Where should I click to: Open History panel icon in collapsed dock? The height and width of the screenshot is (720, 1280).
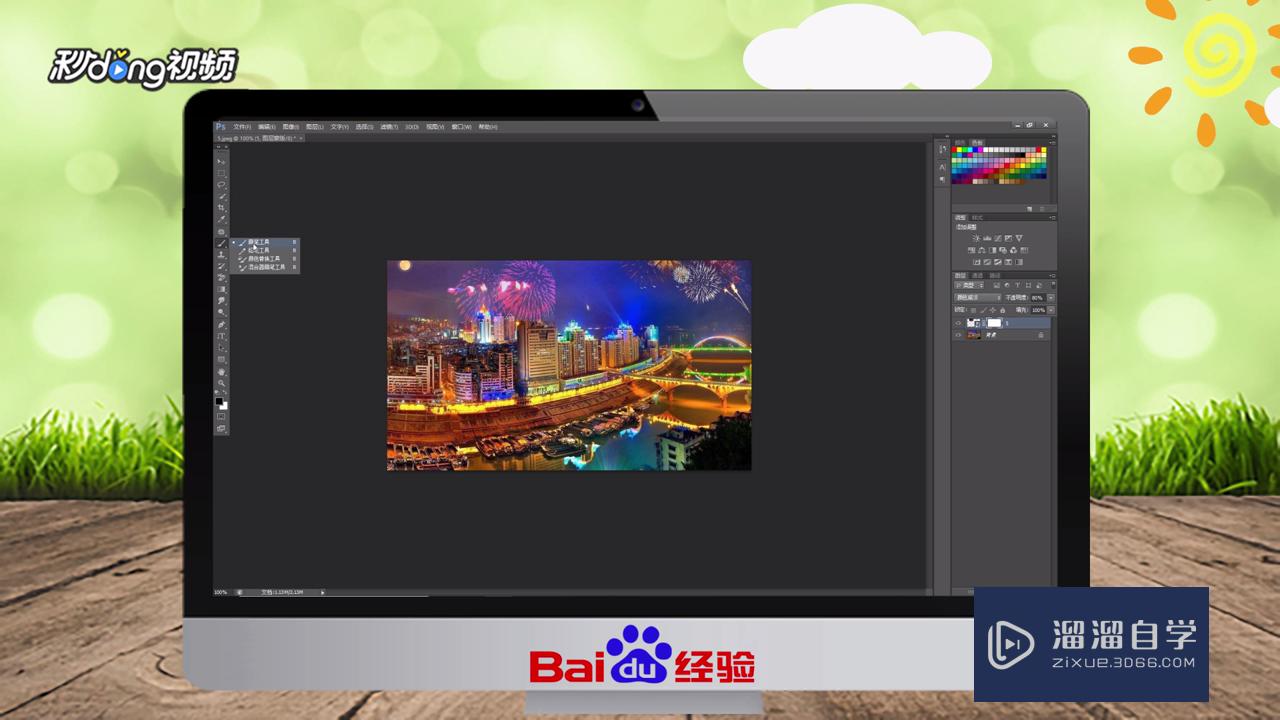943,148
